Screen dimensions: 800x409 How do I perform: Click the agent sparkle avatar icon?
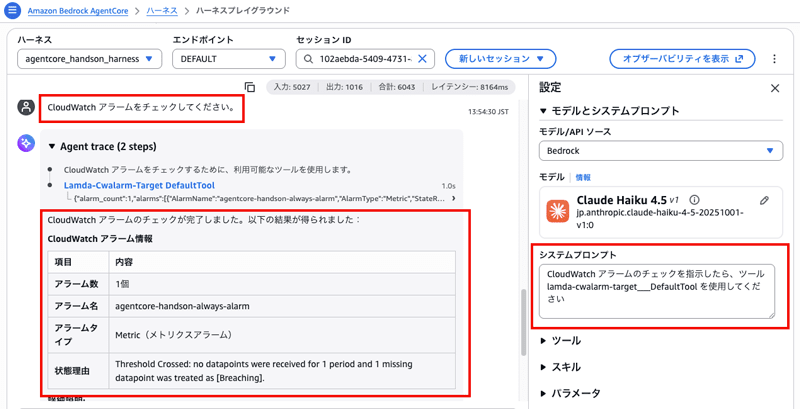pyautogui.click(x=26, y=144)
